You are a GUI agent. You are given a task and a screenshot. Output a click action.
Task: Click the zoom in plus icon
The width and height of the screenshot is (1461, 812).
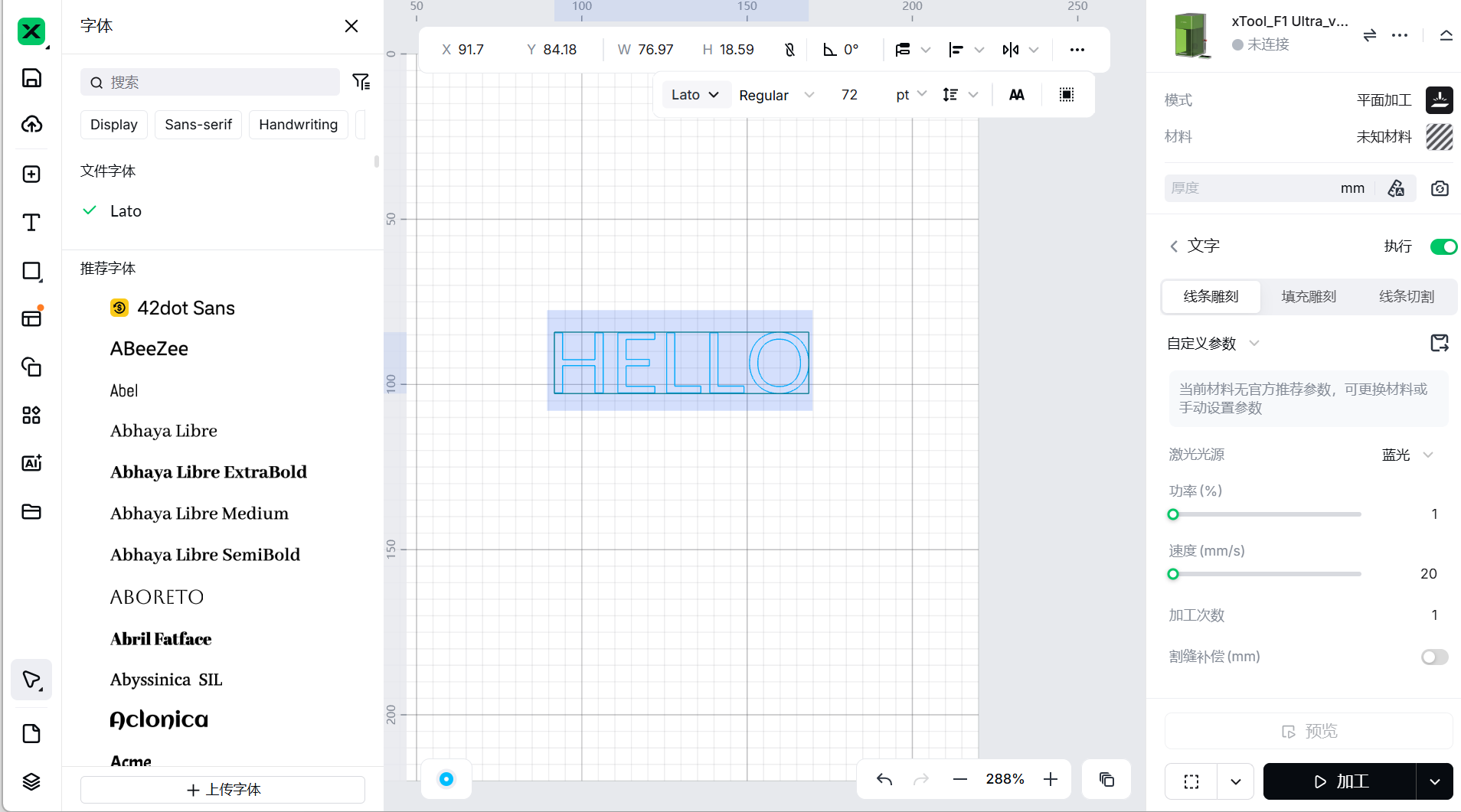[x=1051, y=779]
